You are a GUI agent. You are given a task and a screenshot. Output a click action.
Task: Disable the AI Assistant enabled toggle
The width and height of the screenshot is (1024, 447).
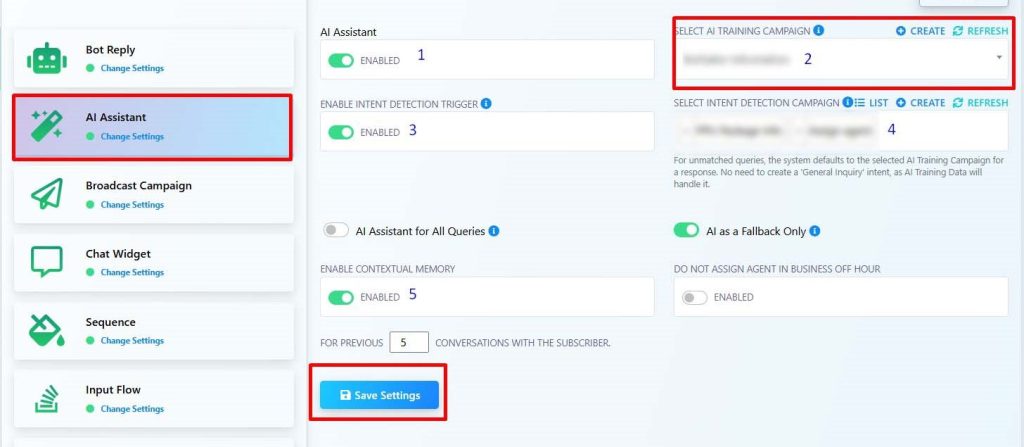(341, 60)
